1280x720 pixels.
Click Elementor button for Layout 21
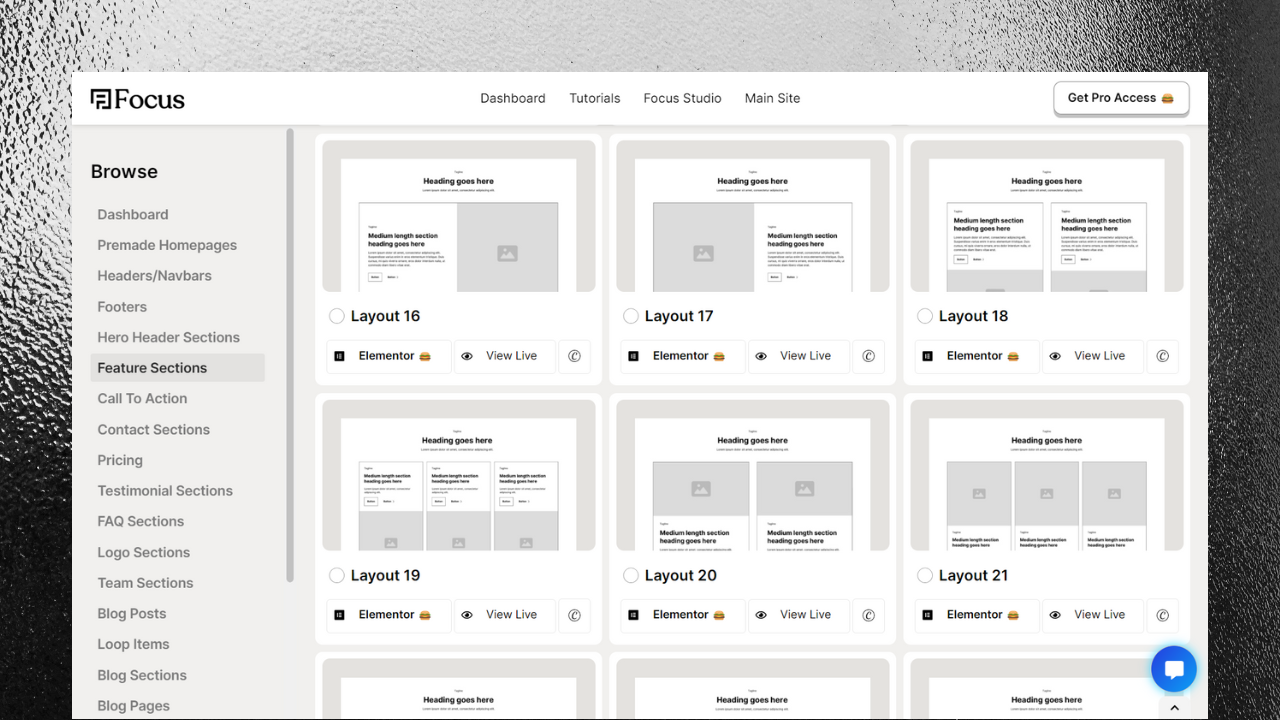[977, 615]
